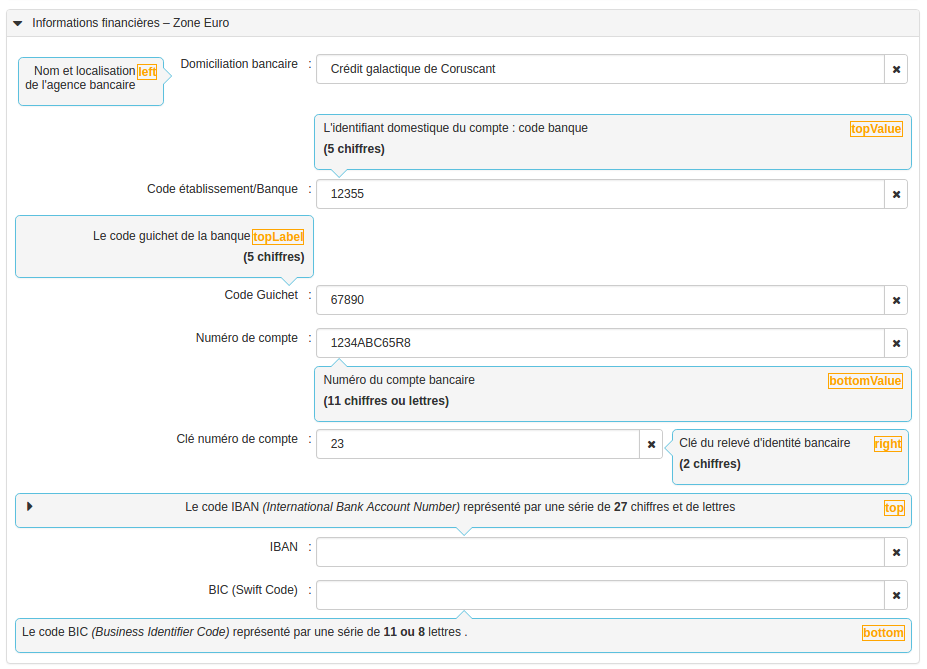Click the empty IBAN input field
This screenshot has height=669, width=927.
click(600, 552)
